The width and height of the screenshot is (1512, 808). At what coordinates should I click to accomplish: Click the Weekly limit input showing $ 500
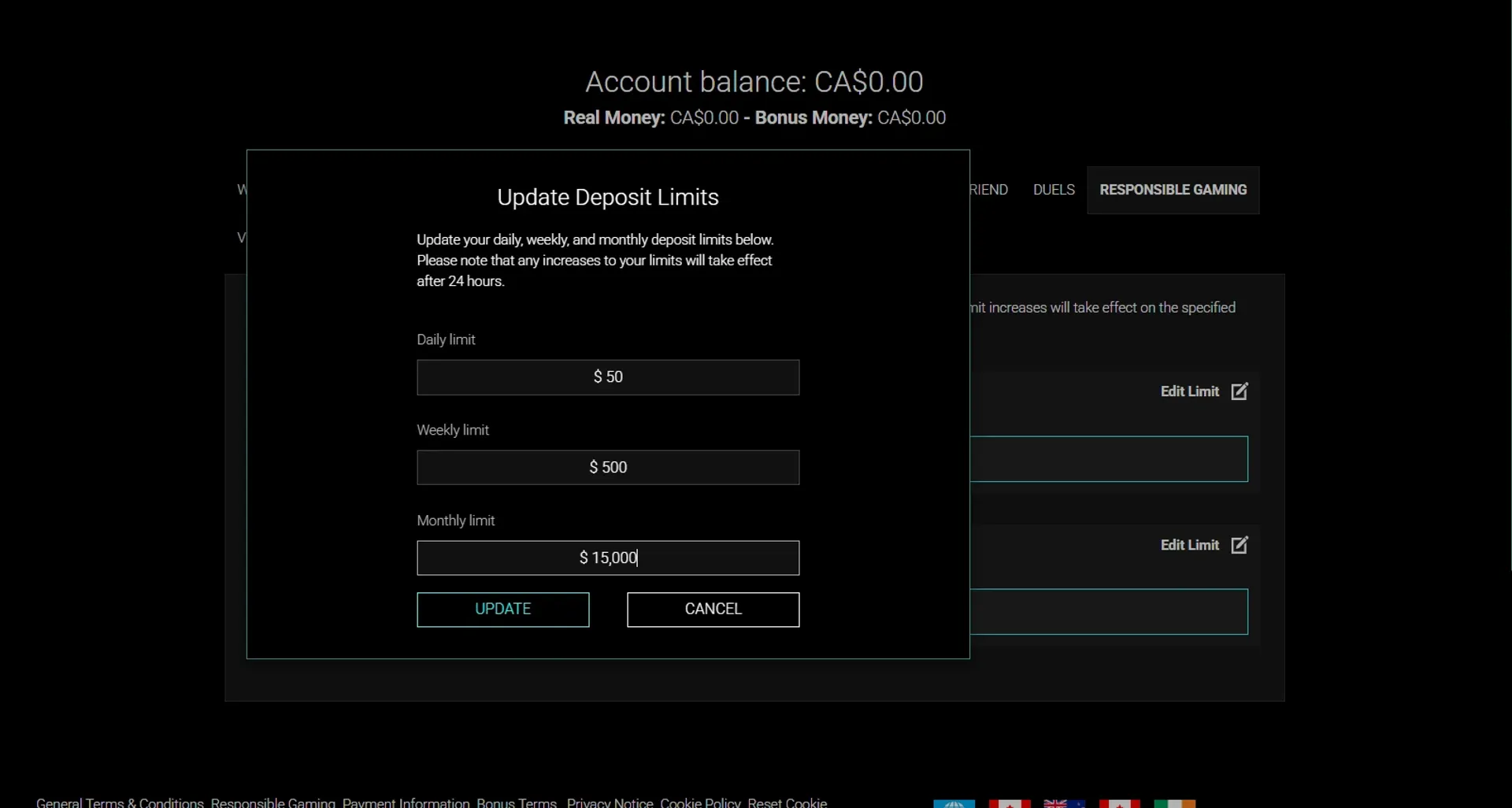pyautogui.click(x=608, y=468)
